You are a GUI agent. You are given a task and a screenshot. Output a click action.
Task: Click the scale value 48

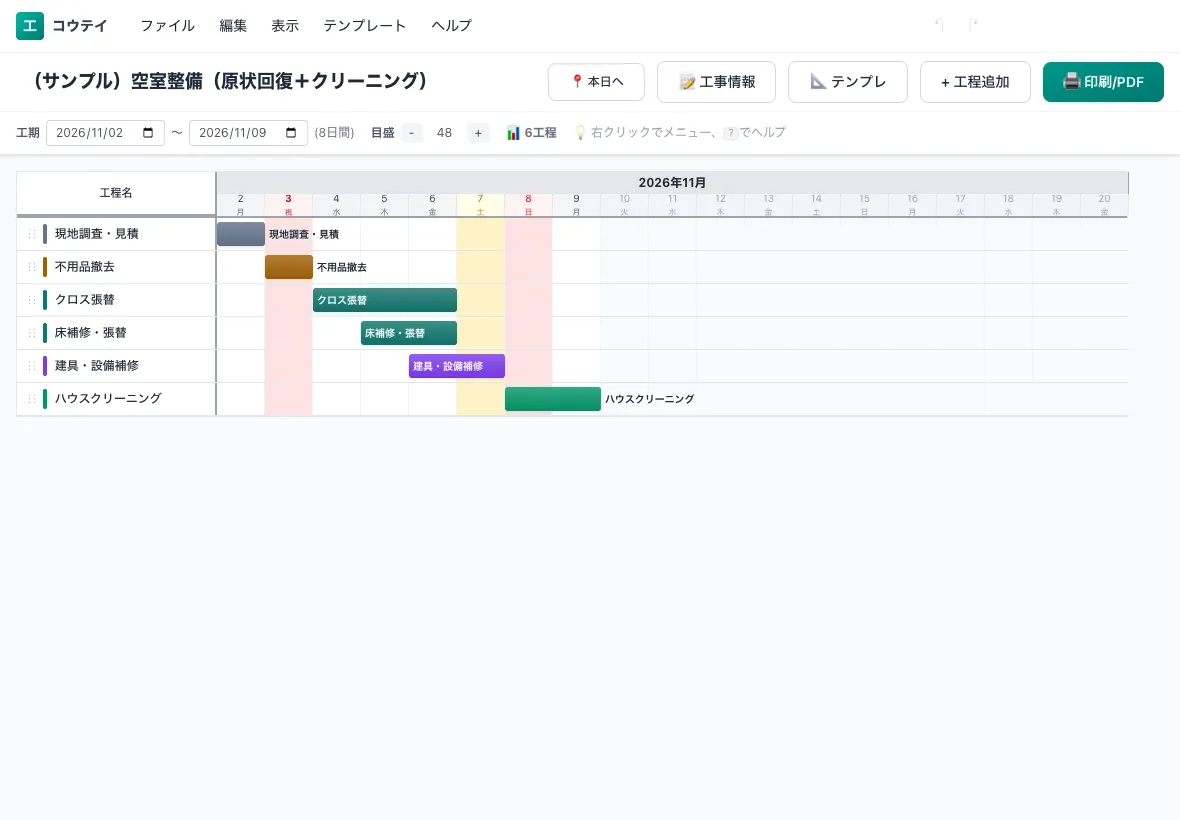[x=444, y=133]
